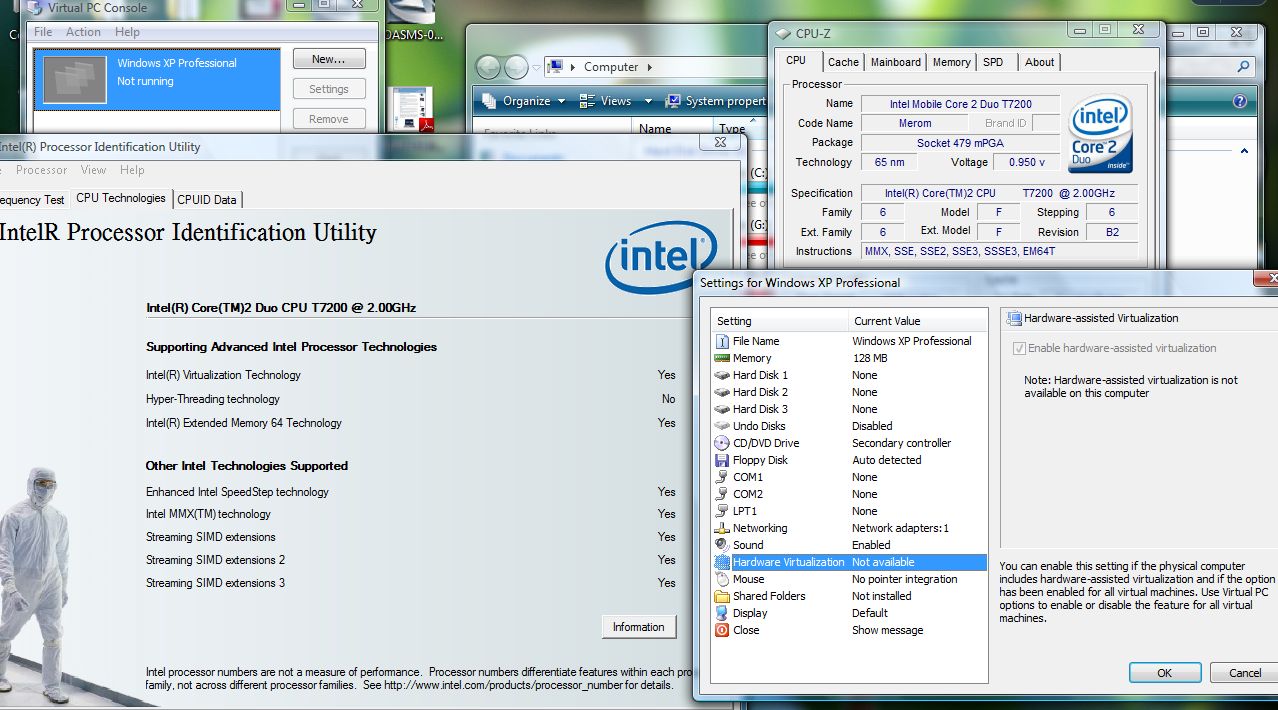The height and width of the screenshot is (710, 1278).
Task: Click the CD/DVD Drive icon
Action: [722, 443]
